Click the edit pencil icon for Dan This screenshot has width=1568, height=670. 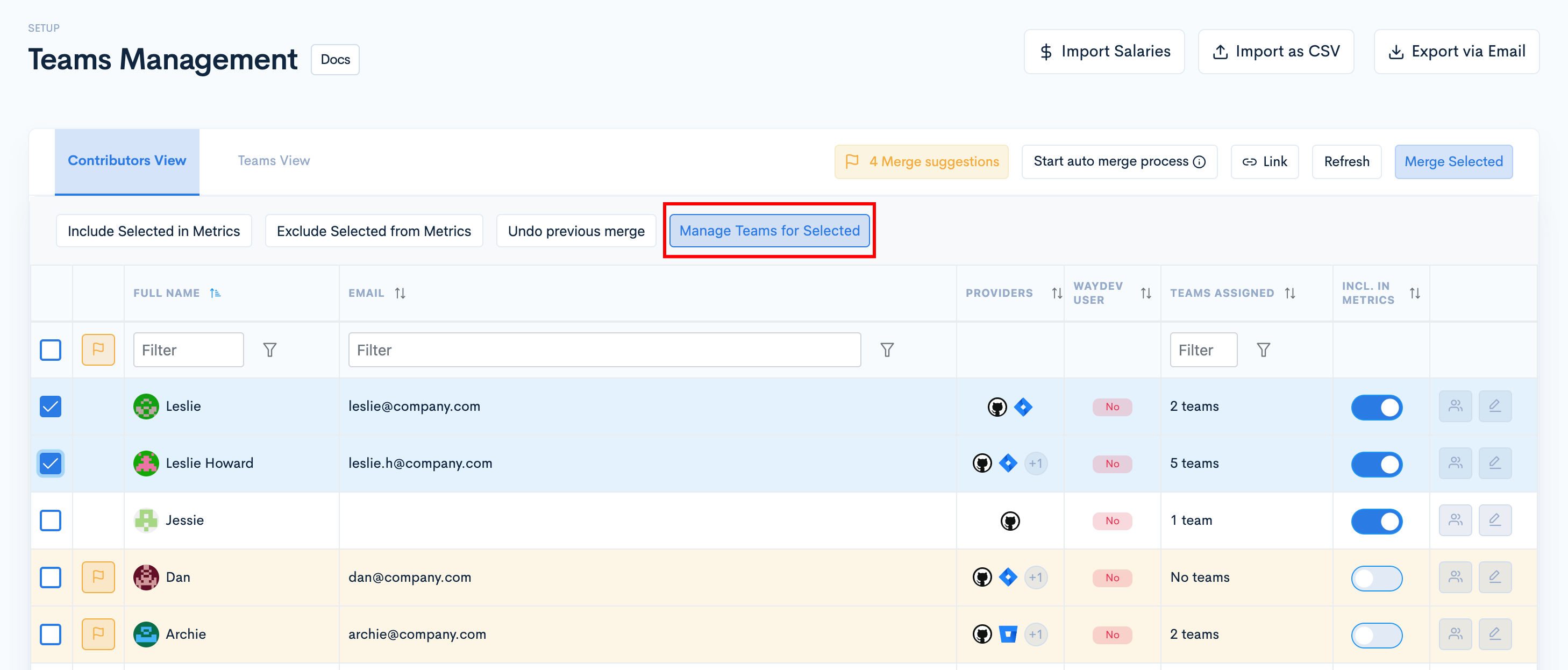coord(1495,577)
